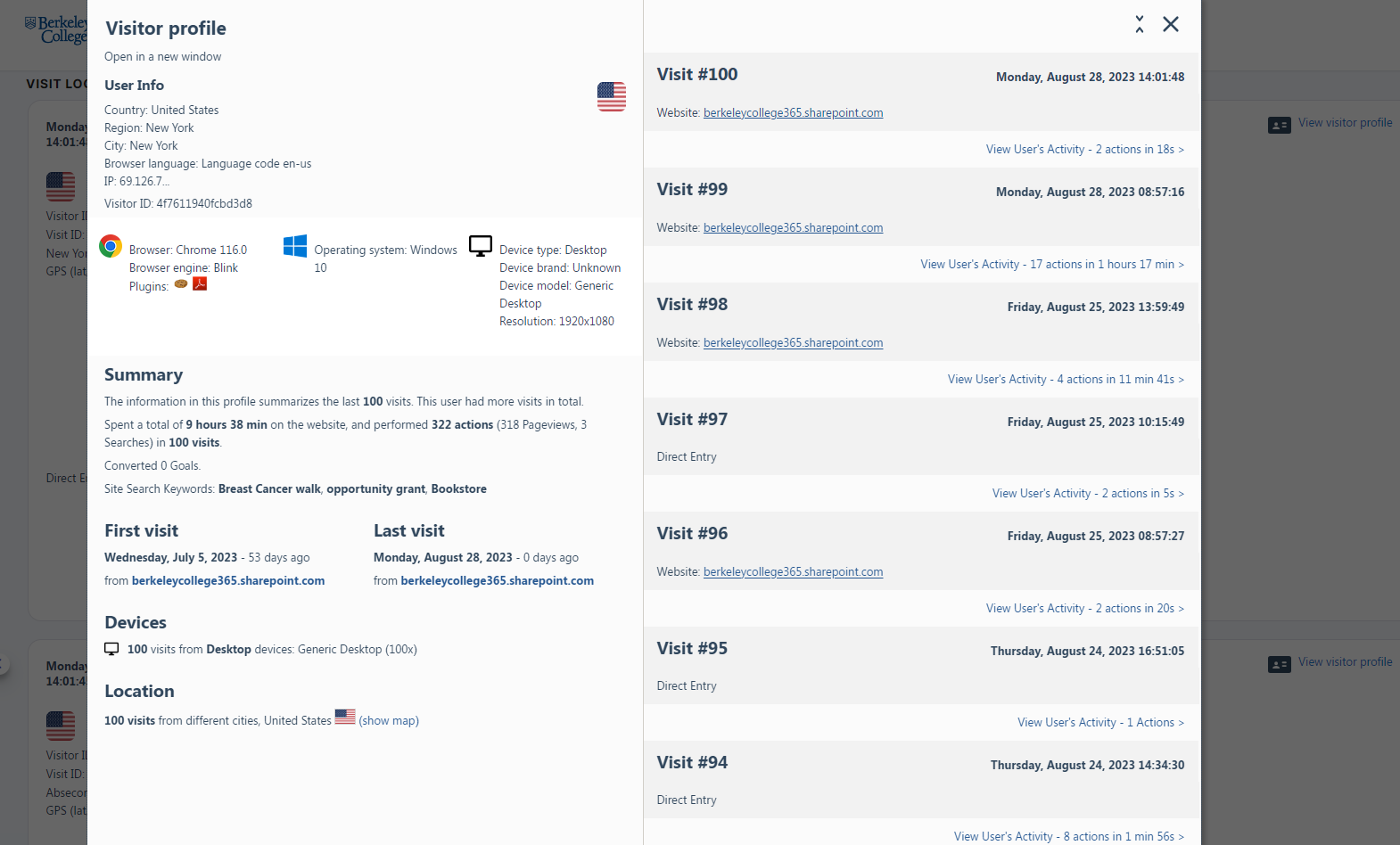Image resolution: width=1400 pixels, height=845 pixels.
Task: Expand Visit #100 user's activity, 2 actions in 18s
Action: (x=1084, y=150)
